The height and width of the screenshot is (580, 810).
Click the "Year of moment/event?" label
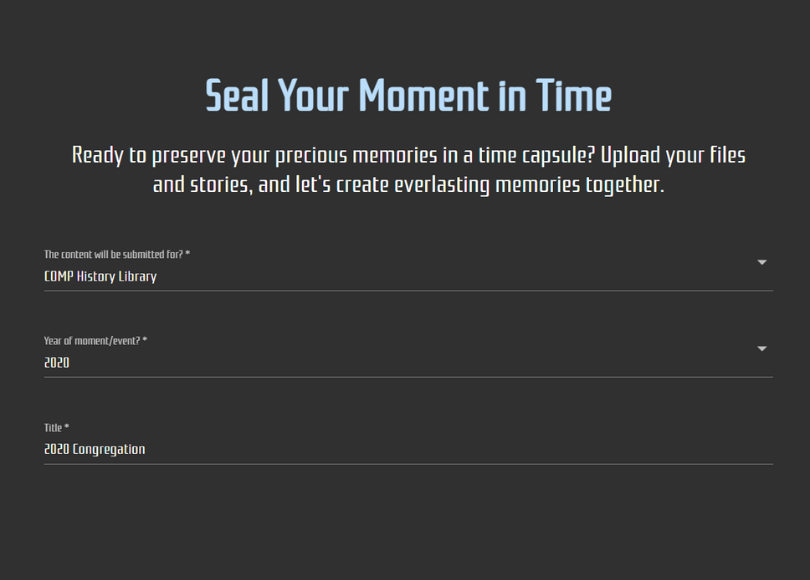[x=95, y=341]
